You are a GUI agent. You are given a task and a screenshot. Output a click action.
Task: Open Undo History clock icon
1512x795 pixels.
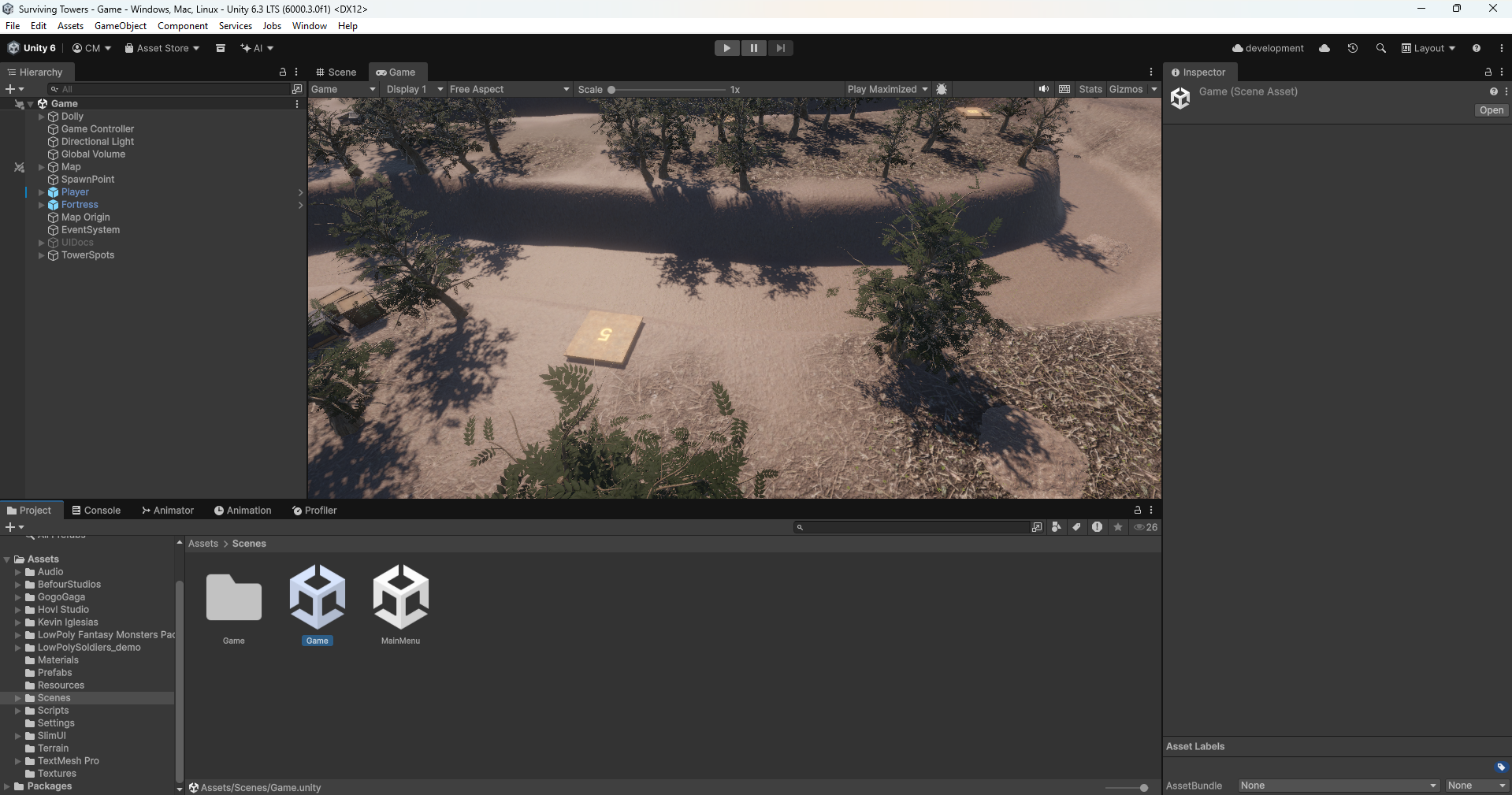1353,48
